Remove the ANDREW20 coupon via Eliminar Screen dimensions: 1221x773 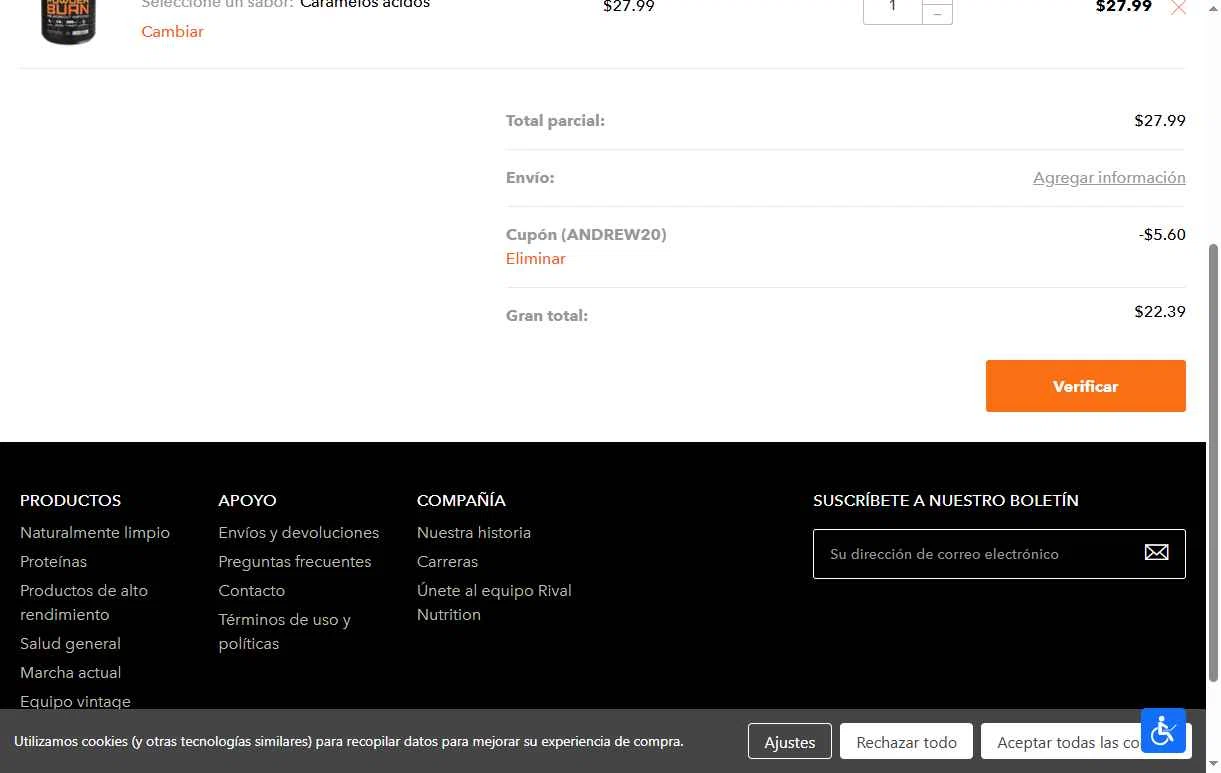[536, 258]
